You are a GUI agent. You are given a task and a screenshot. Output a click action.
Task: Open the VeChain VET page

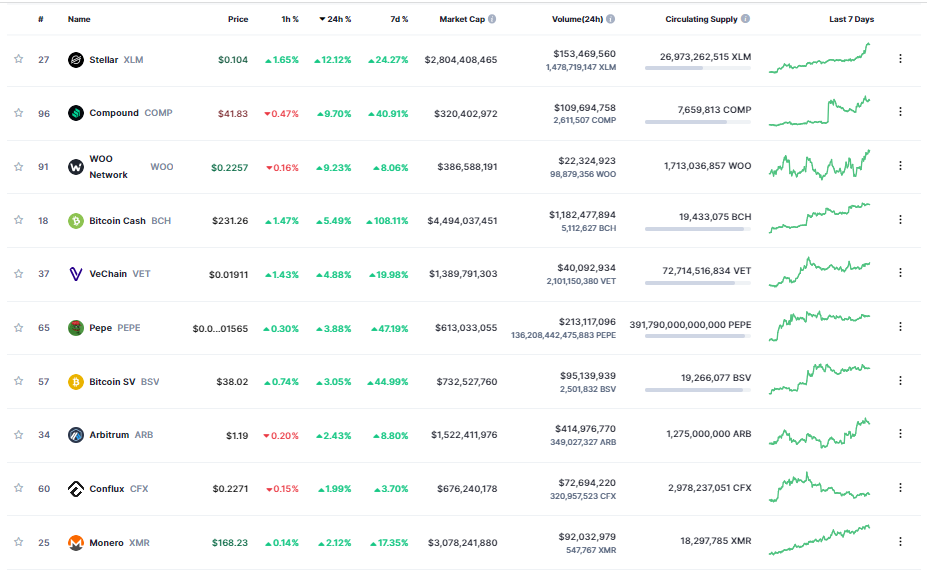(x=120, y=274)
